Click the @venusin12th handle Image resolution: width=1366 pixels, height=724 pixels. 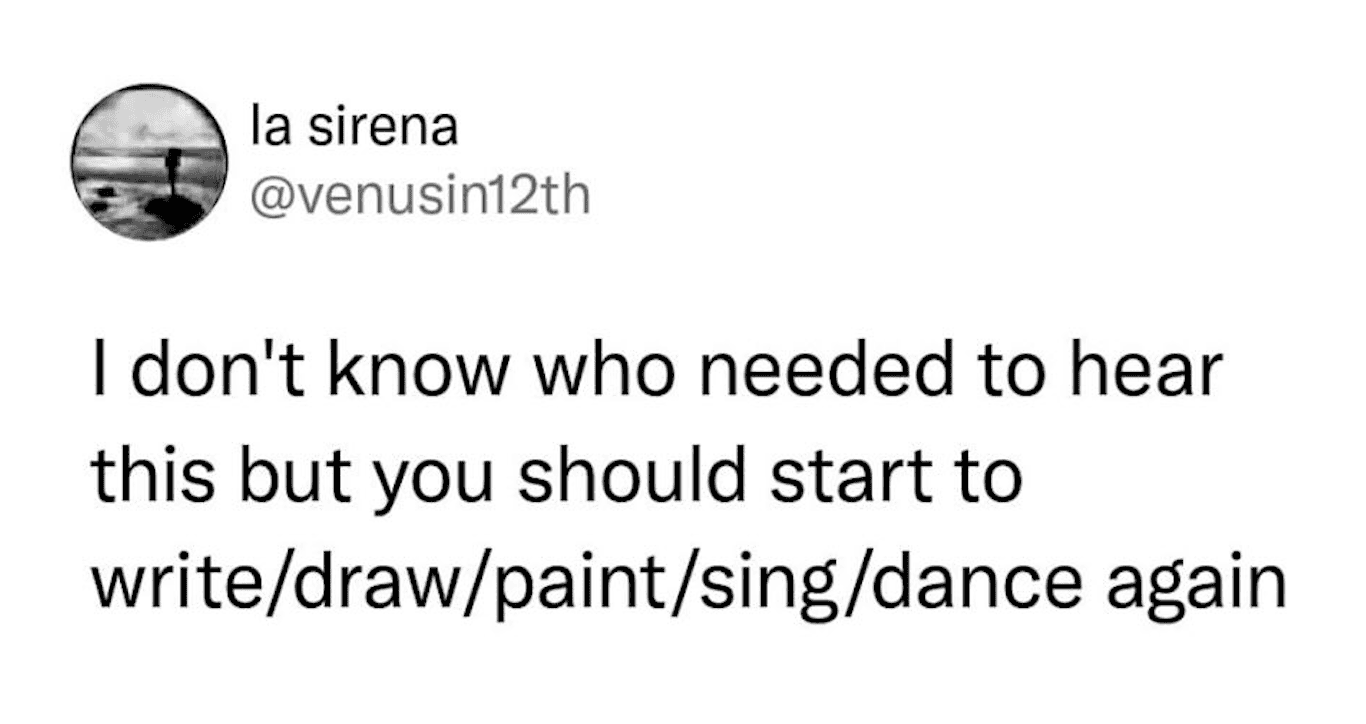(419, 195)
